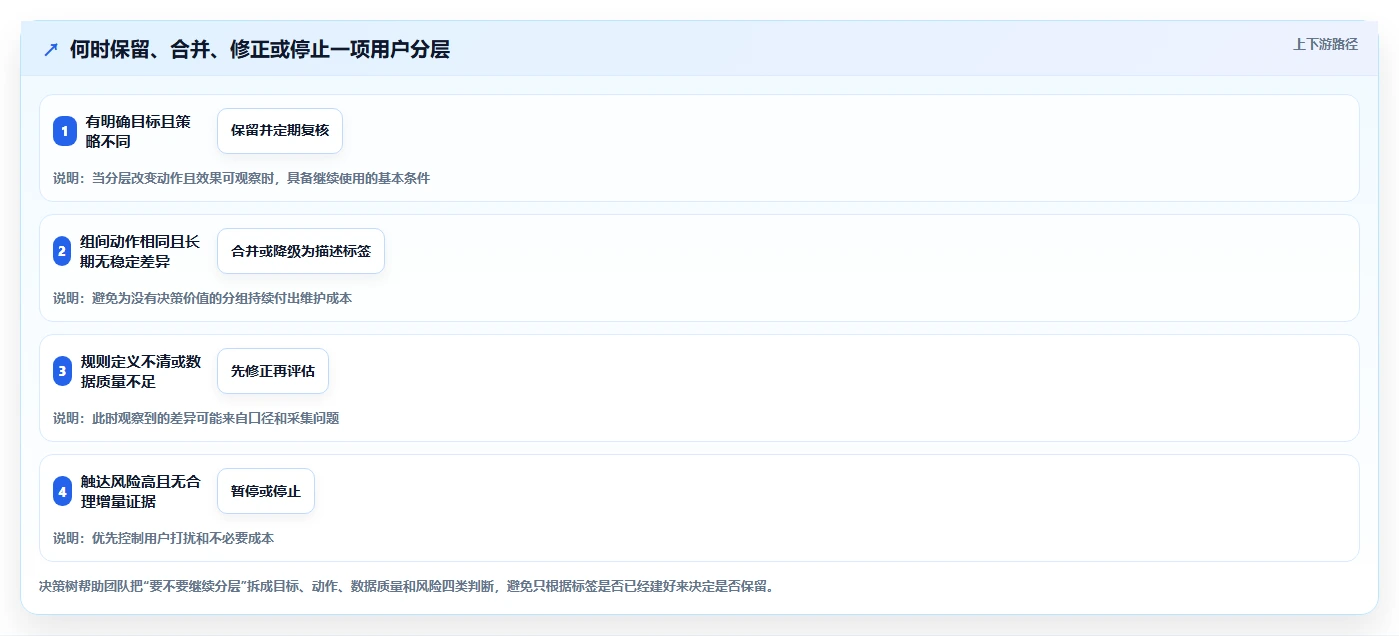Select the 暂停或停止 button

click(x=266, y=491)
